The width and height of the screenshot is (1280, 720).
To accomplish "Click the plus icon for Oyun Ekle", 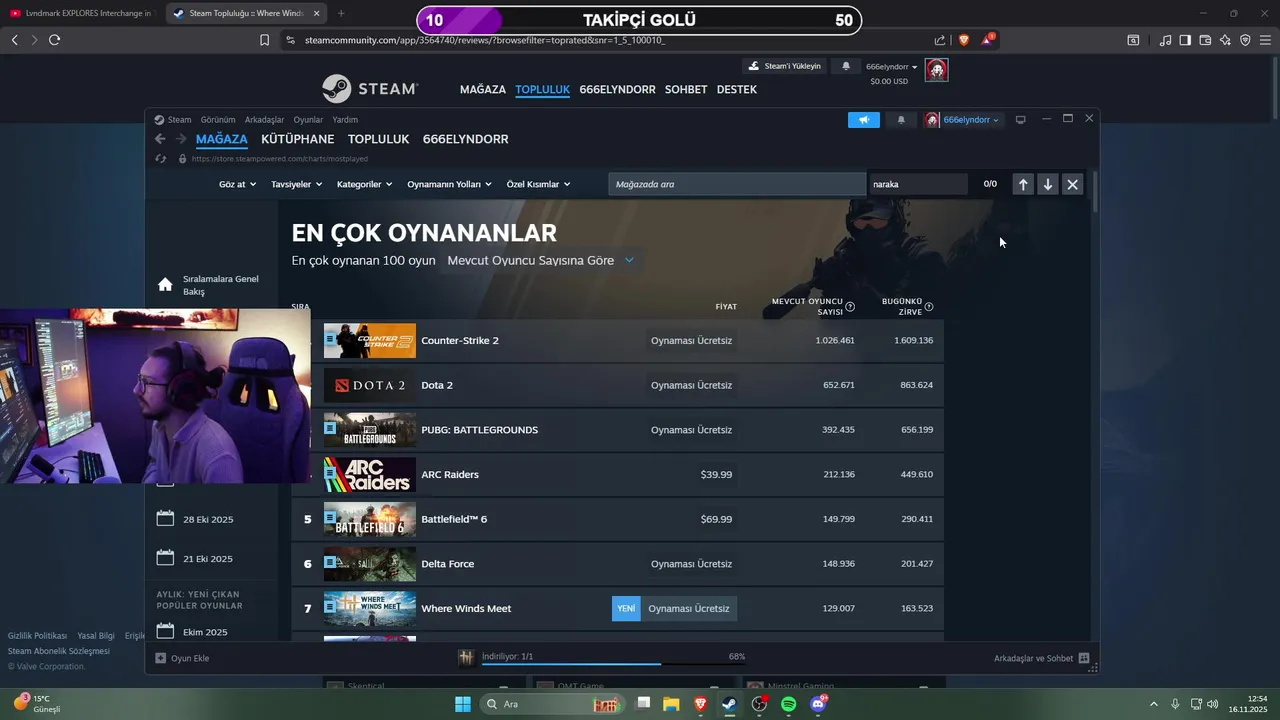I will [x=160, y=658].
